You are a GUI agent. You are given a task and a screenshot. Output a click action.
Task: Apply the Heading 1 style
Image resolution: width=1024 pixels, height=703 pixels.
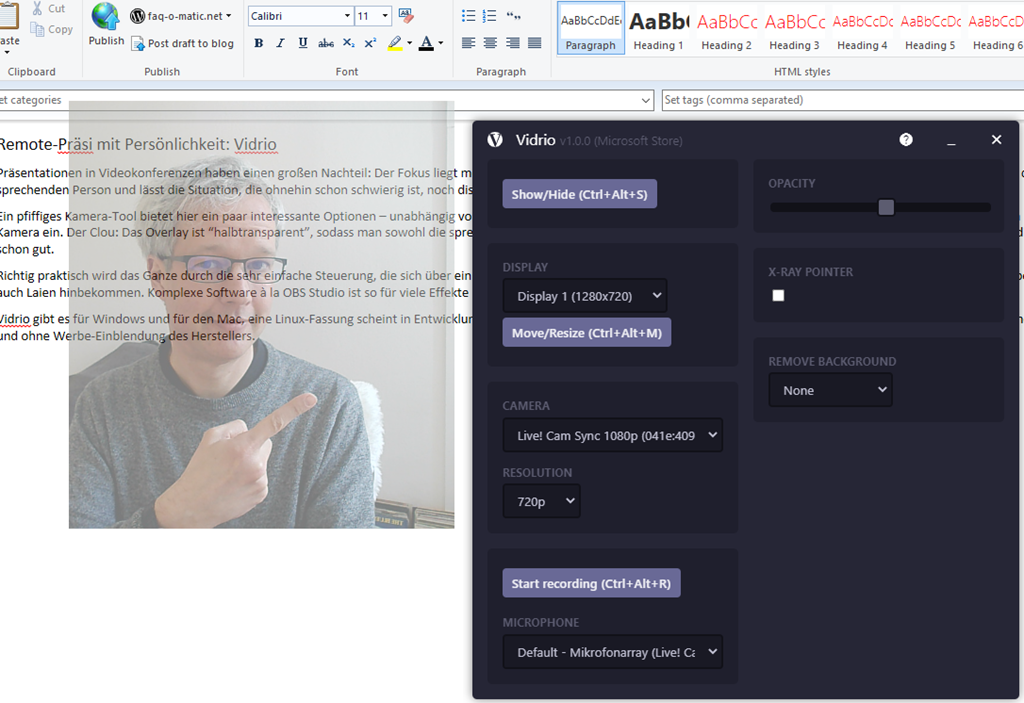click(658, 28)
